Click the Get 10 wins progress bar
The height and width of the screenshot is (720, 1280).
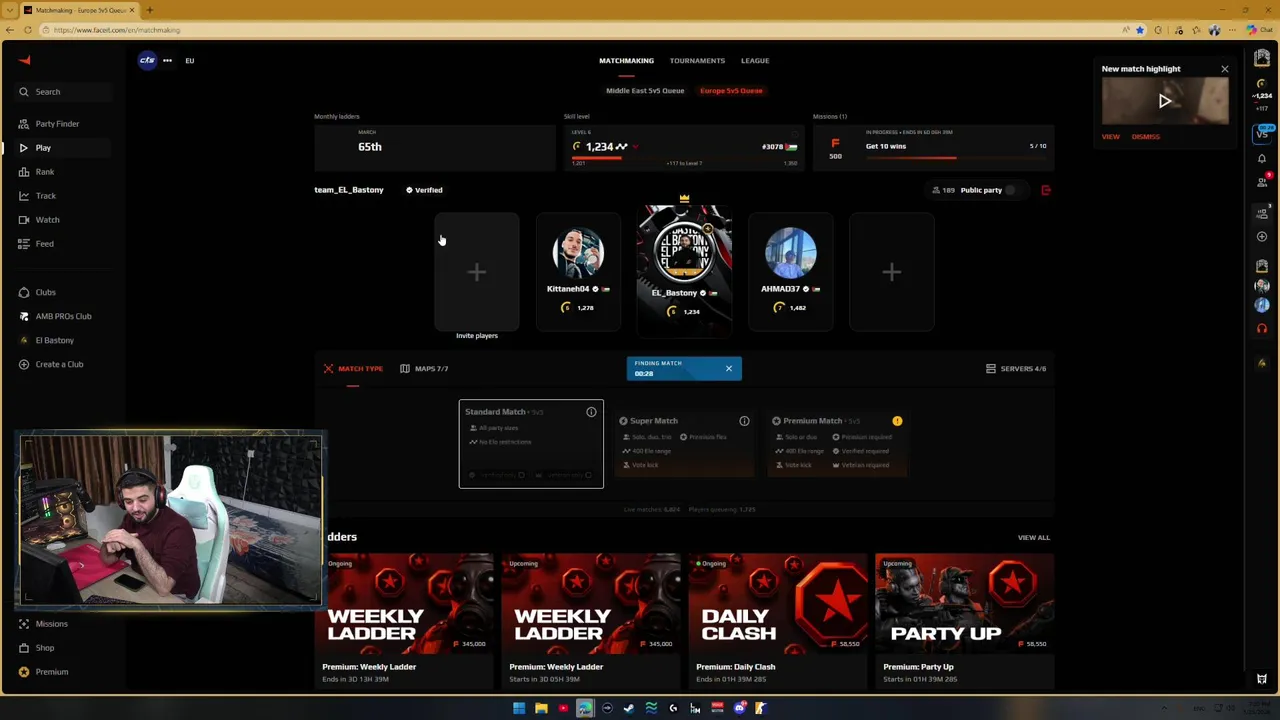pyautogui.click(x=955, y=157)
